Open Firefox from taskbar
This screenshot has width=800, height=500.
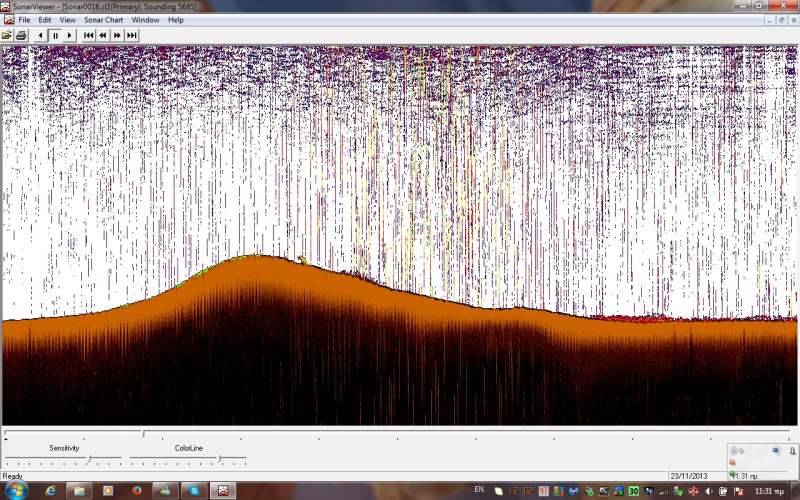(137, 491)
